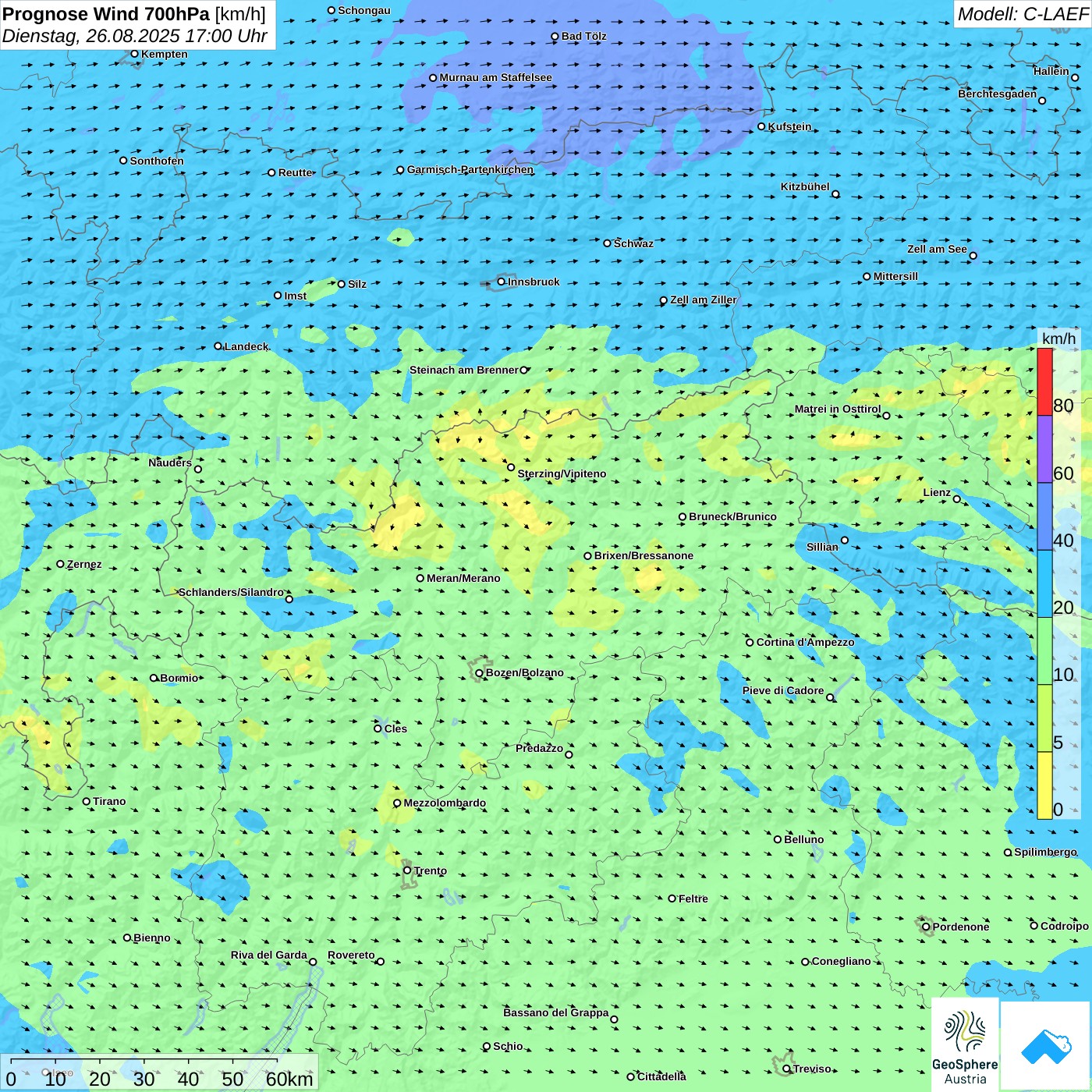Click the 'Codroipo' label
Image resolution: width=1092 pixels, height=1092 pixels.
coord(1065,926)
